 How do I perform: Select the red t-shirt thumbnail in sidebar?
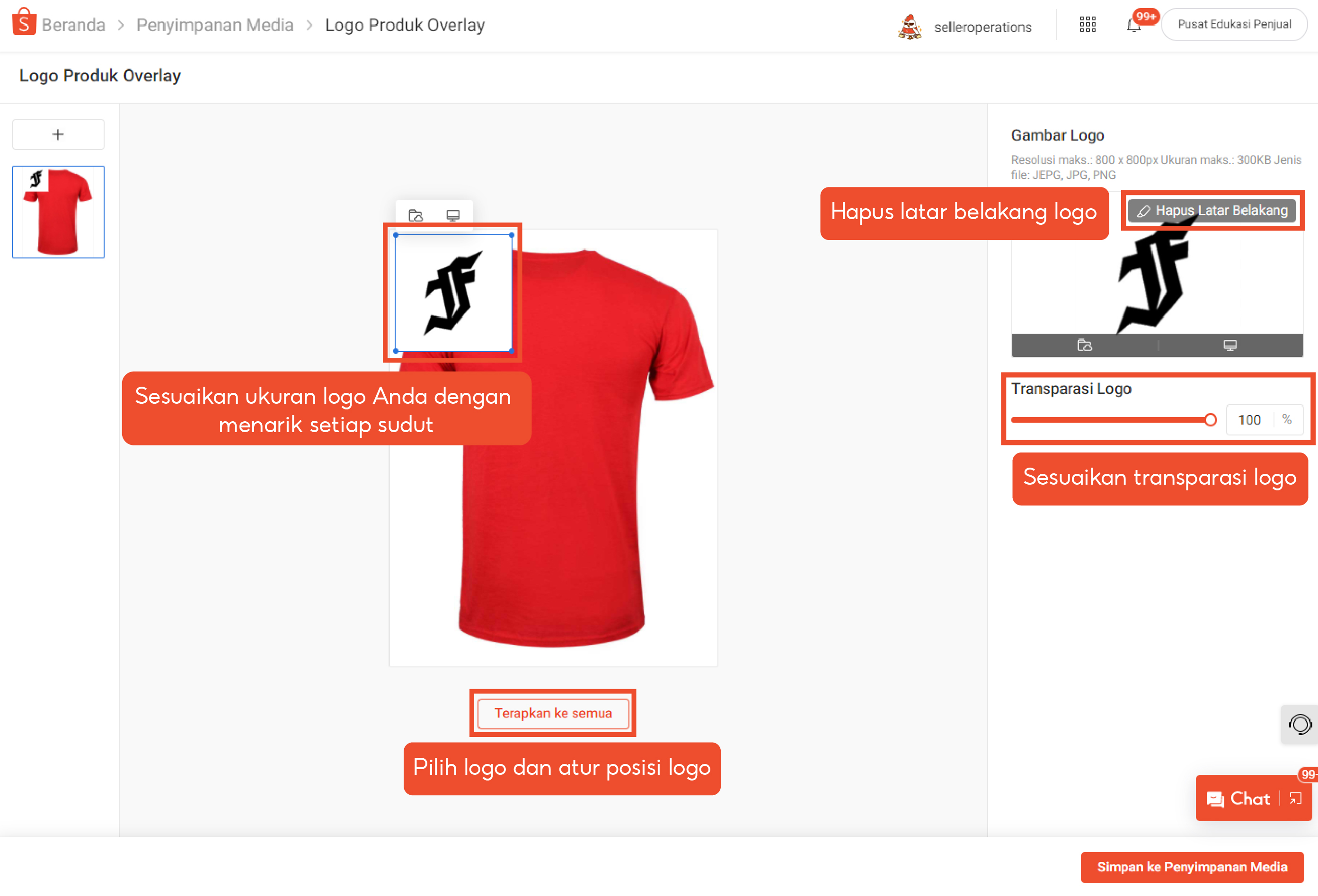click(x=58, y=212)
